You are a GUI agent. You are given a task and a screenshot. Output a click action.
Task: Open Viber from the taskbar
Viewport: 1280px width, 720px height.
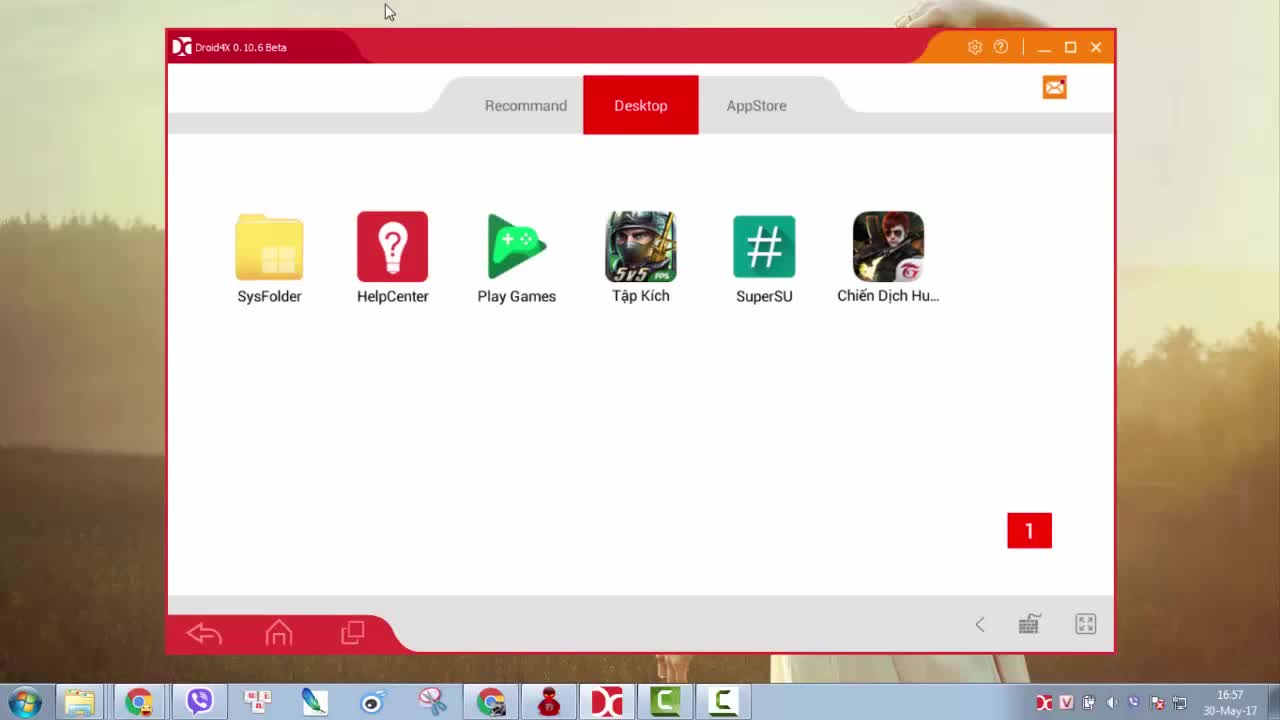click(x=200, y=702)
